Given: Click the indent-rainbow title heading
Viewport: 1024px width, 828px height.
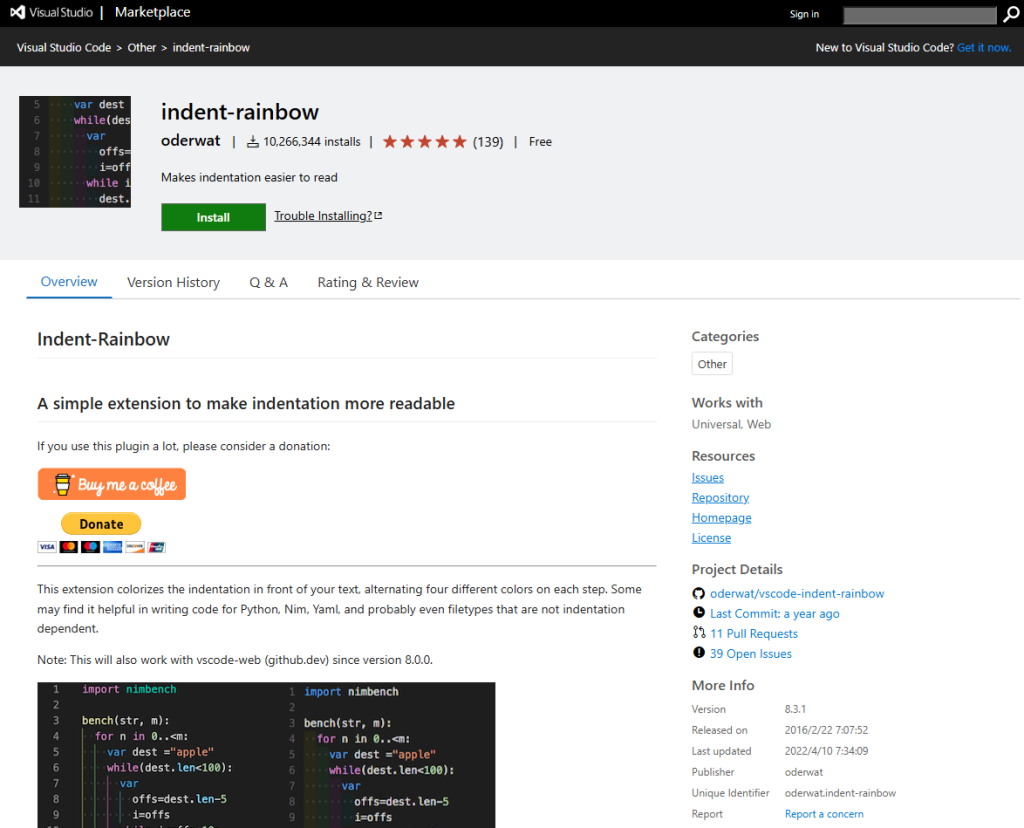Looking at the screenshot, I should point(240,112).
